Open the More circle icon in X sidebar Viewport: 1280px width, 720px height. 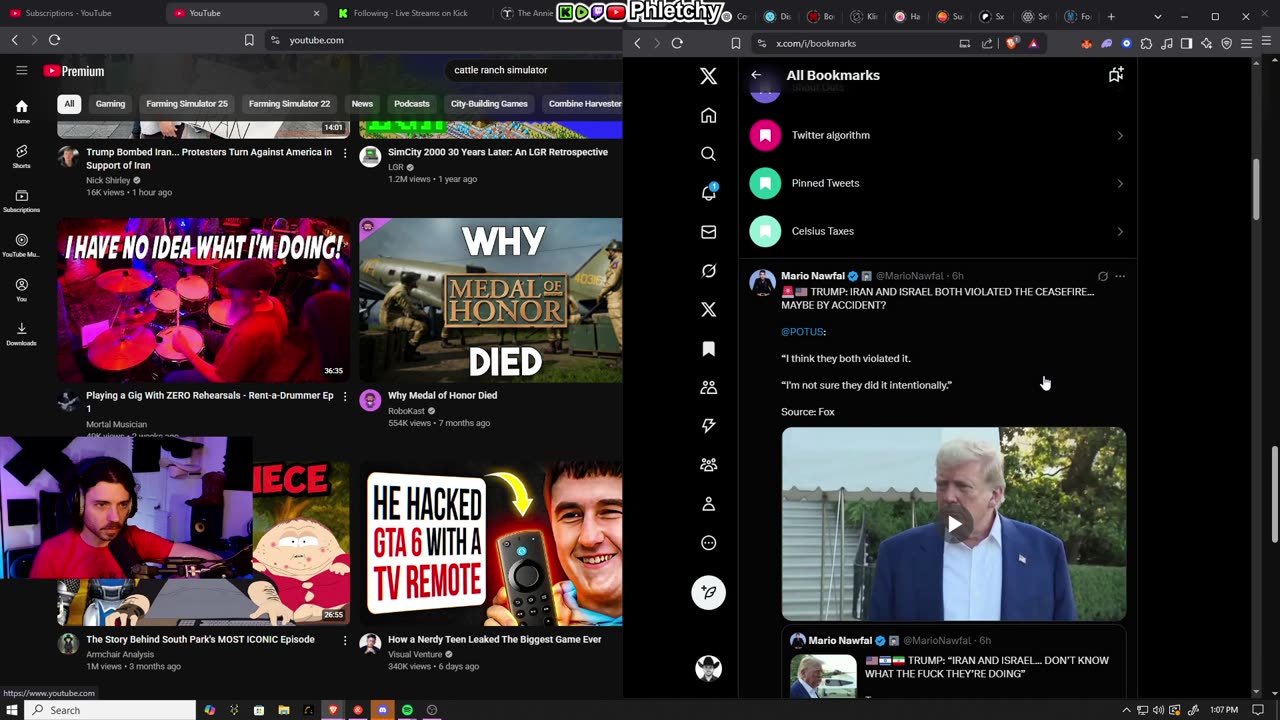click(x=708, y=543)
